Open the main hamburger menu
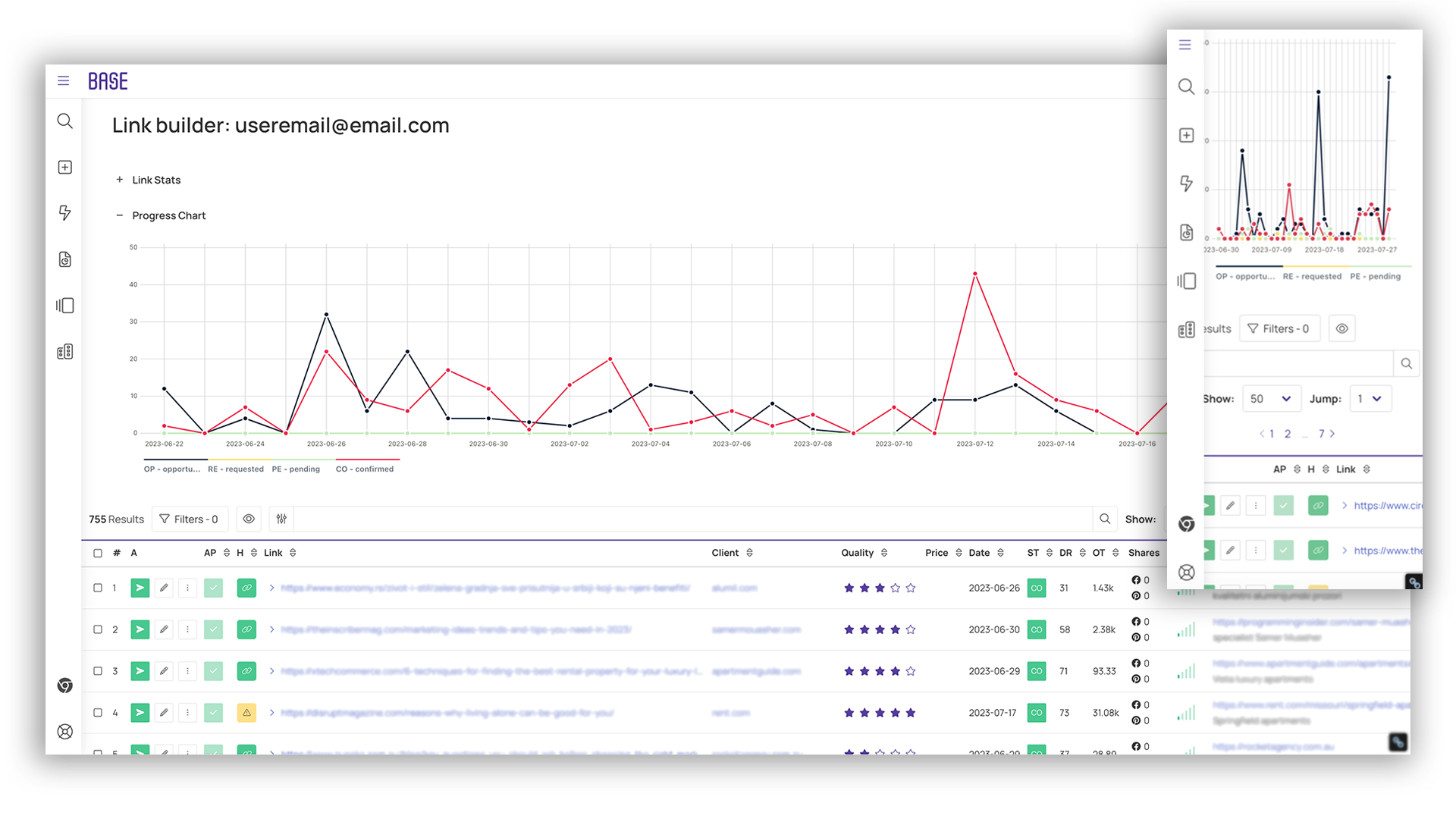Image resolution: width=1456 pixels, height=819 pixels. [x=64, y=81]
